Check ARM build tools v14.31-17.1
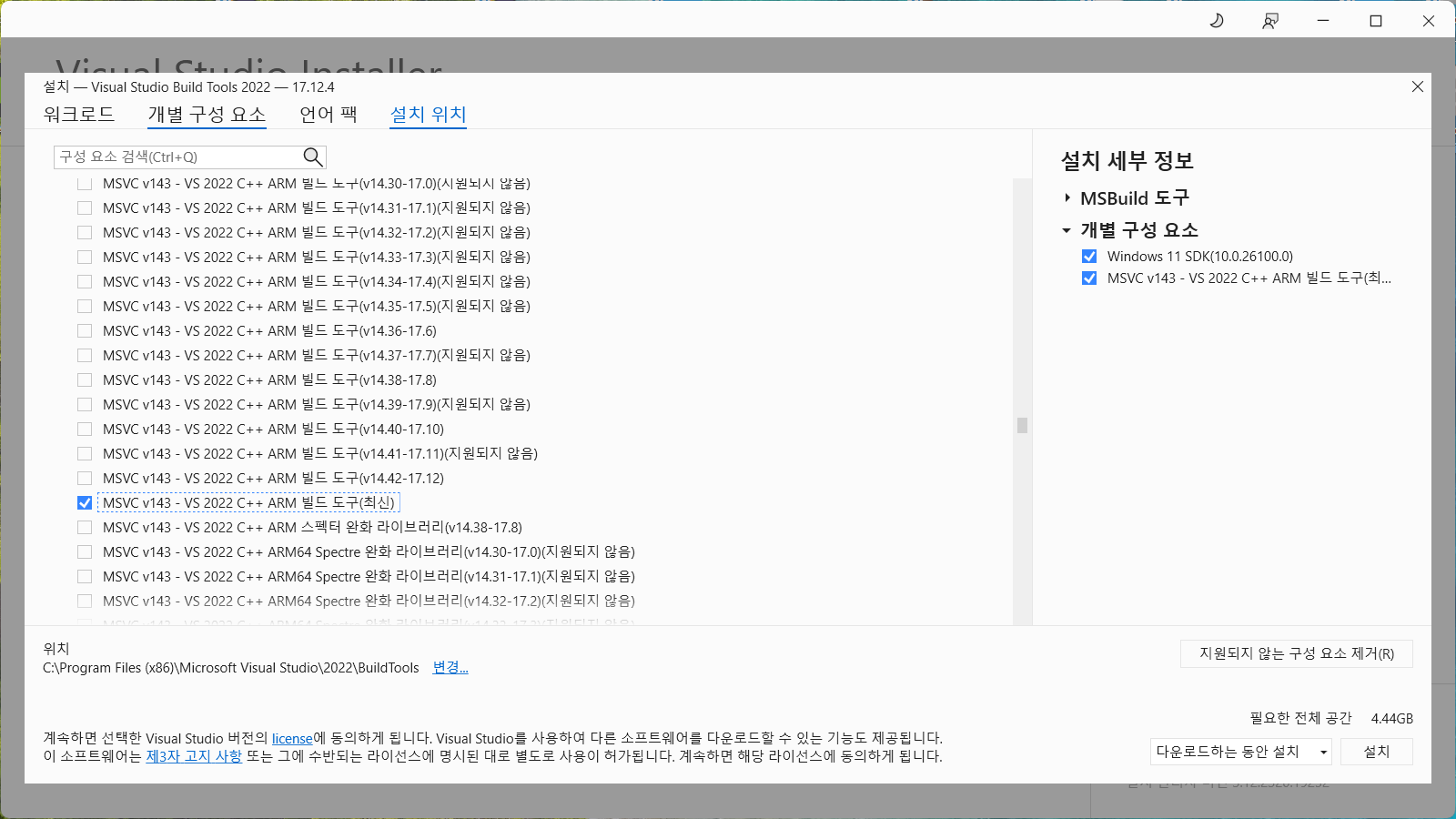Image resolution: width=1456 pixels, height=819 pixels. (85, 208)
